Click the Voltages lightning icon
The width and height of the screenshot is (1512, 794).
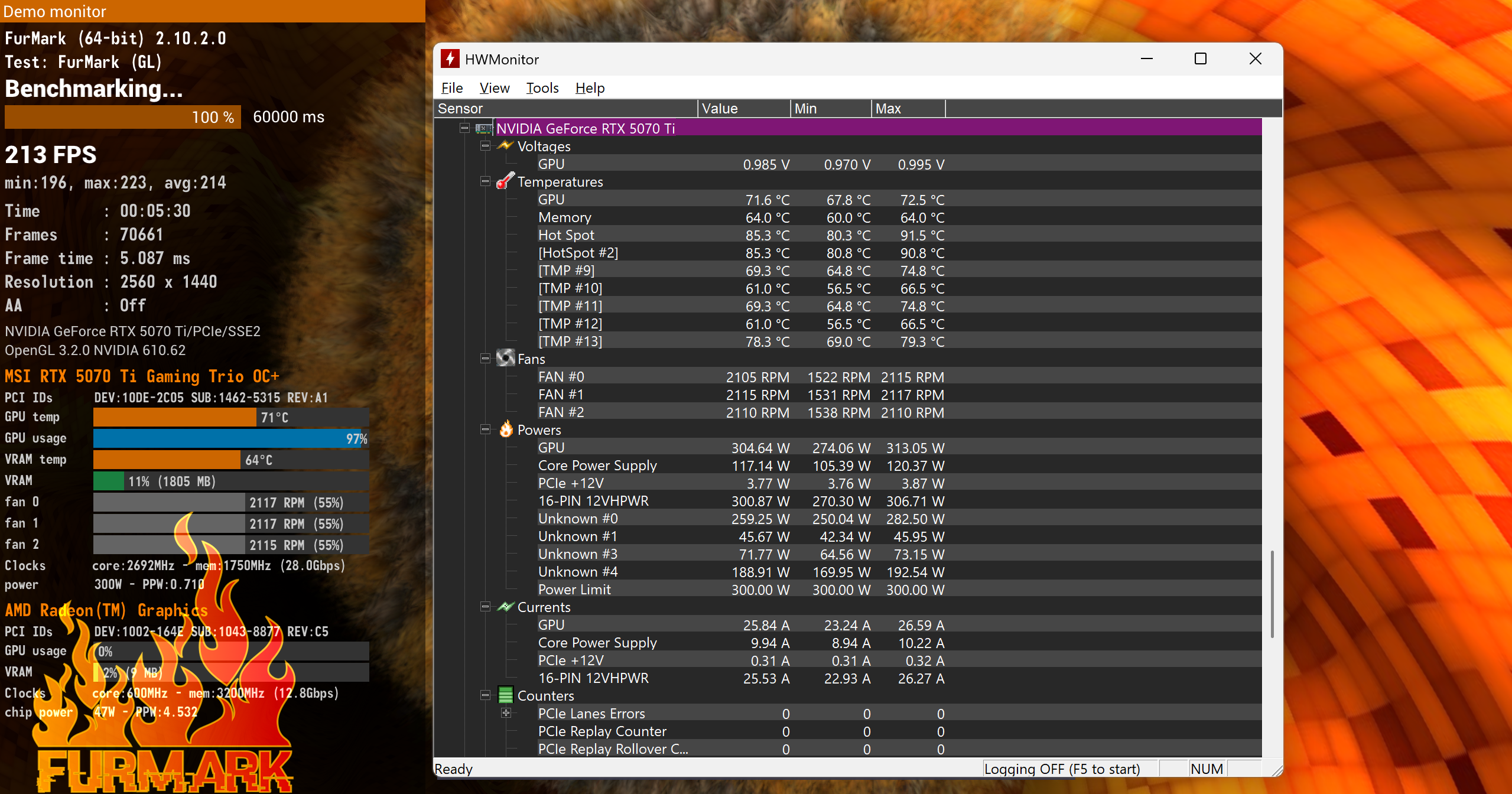point(505,145)
